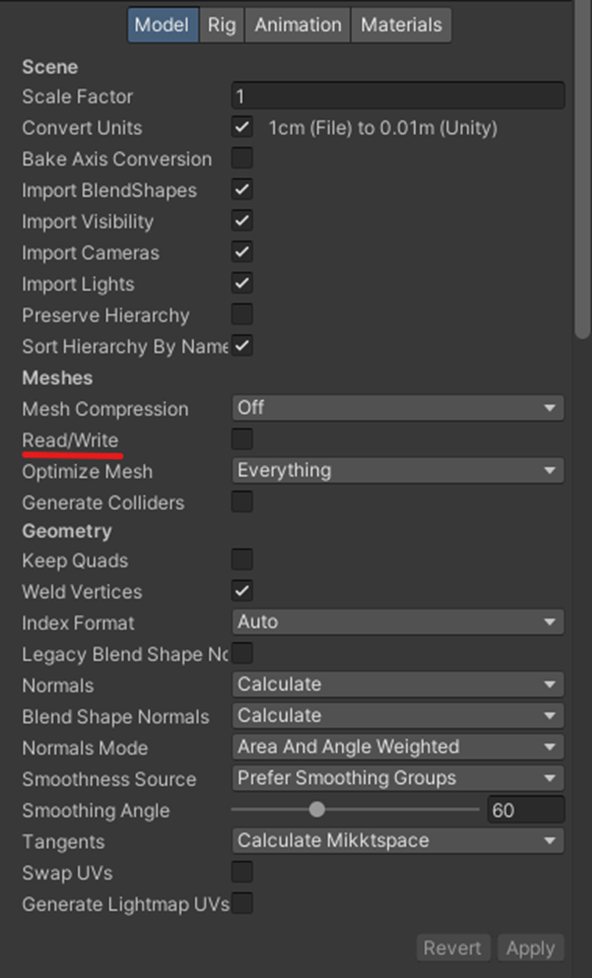
Task: Open the Tangents dropdown
Action: point(397,840)
